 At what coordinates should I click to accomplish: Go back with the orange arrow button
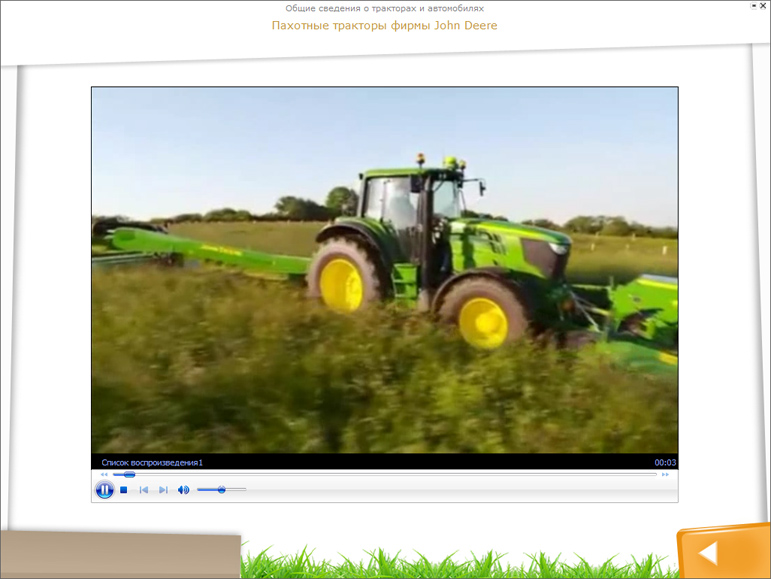tap(723, 551)
